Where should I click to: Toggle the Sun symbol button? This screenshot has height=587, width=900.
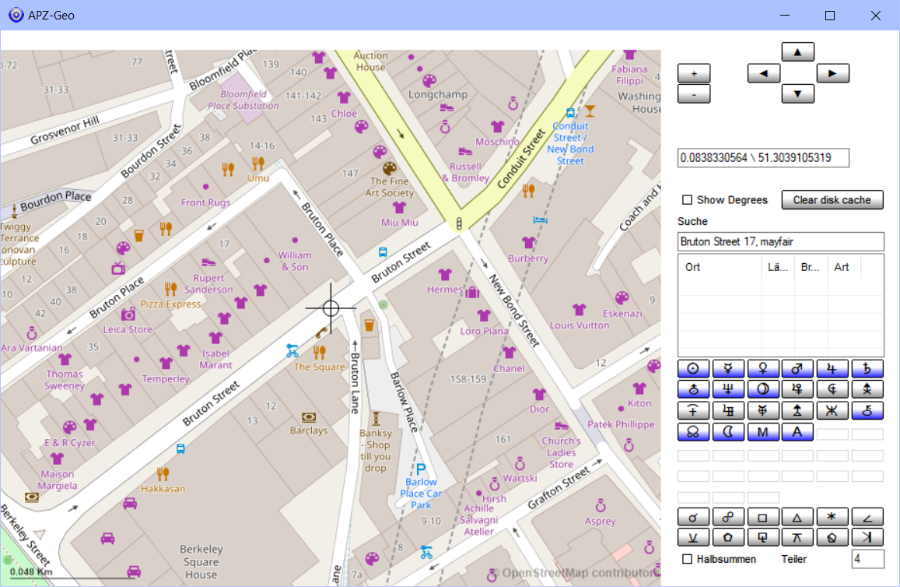pos(693,369)
